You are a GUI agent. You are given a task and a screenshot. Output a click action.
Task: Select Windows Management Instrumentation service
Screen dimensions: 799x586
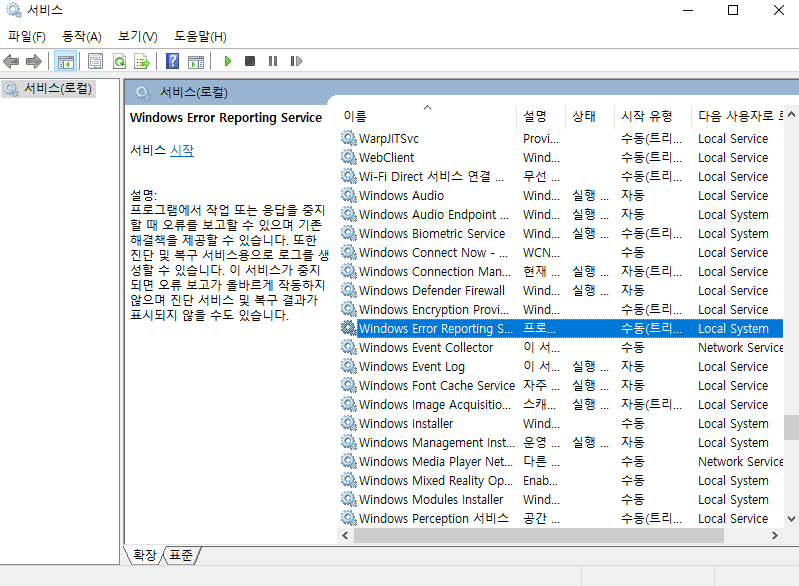[x=561, y=442]
